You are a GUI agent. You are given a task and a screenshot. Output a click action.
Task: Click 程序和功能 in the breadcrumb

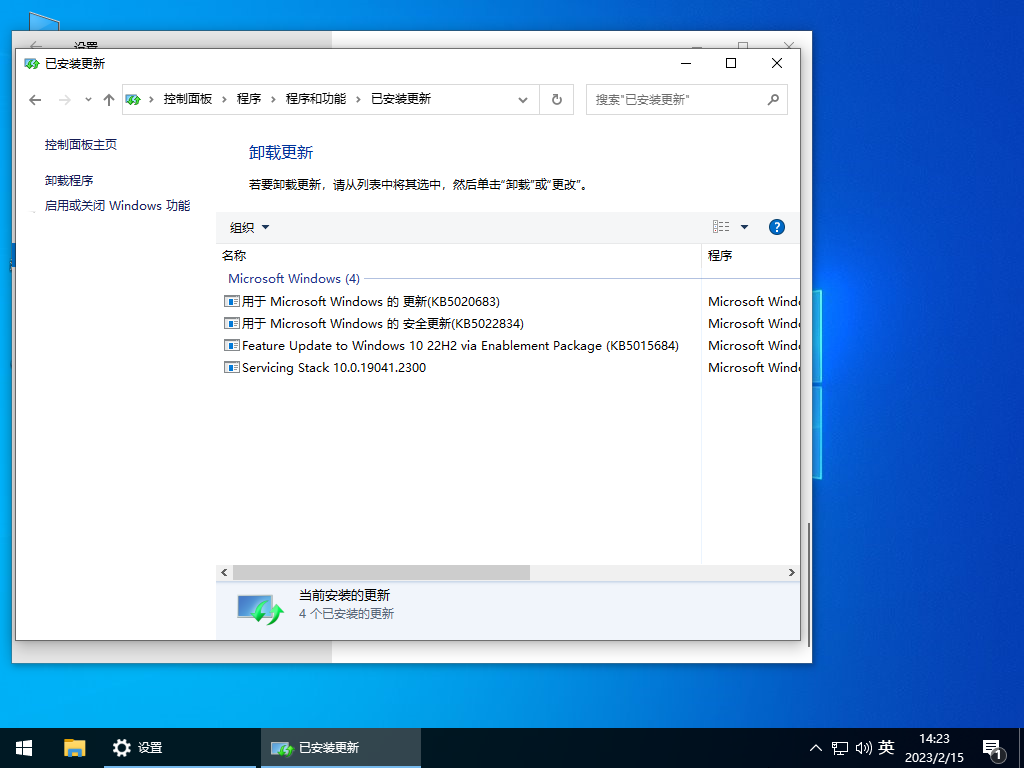click(x=315, y=99)
